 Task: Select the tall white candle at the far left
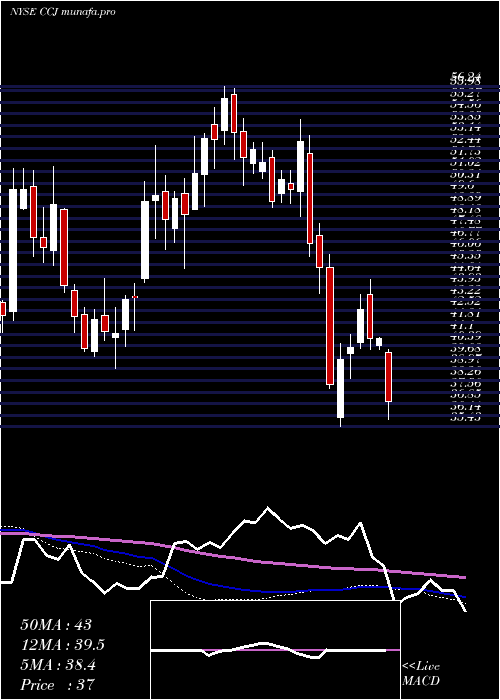(x=13, y=250)
